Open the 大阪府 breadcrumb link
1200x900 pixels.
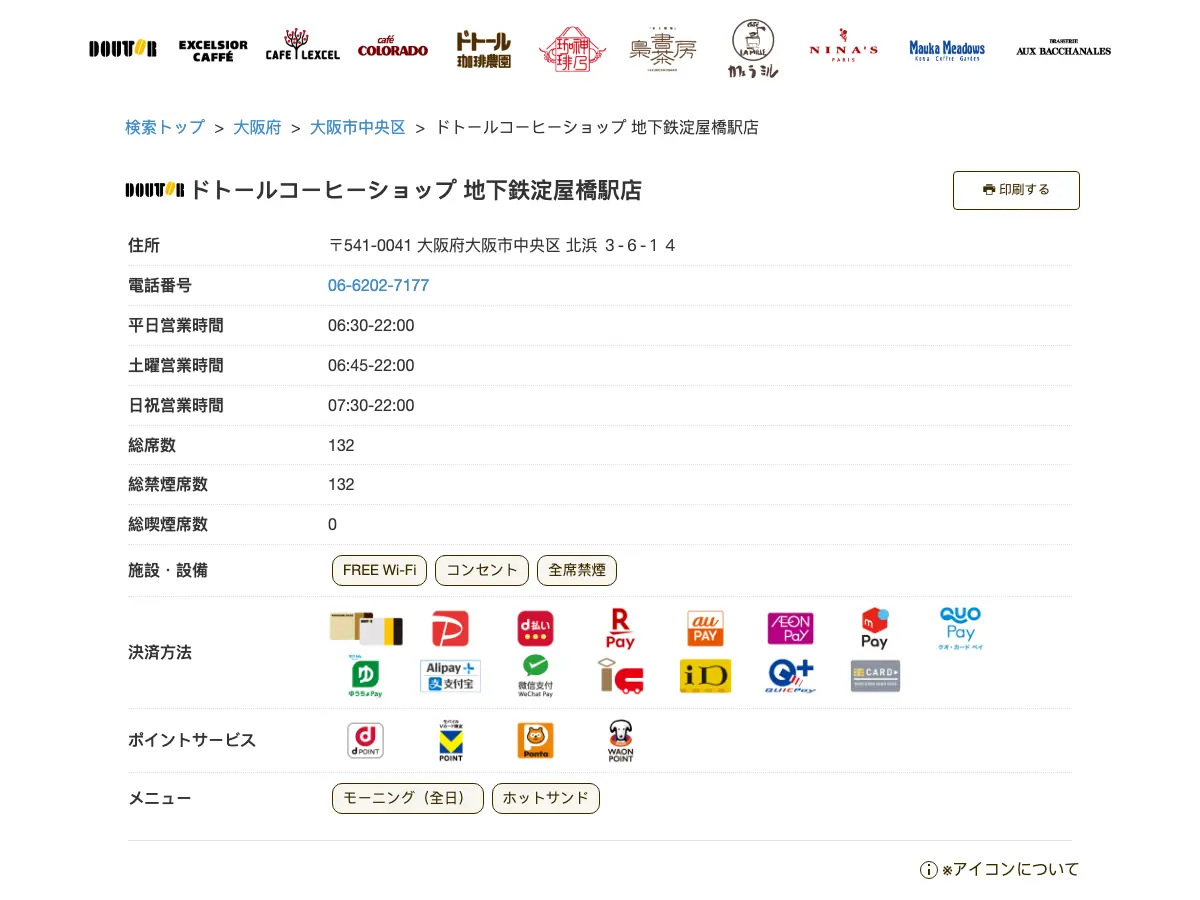[x=257, y=128]
